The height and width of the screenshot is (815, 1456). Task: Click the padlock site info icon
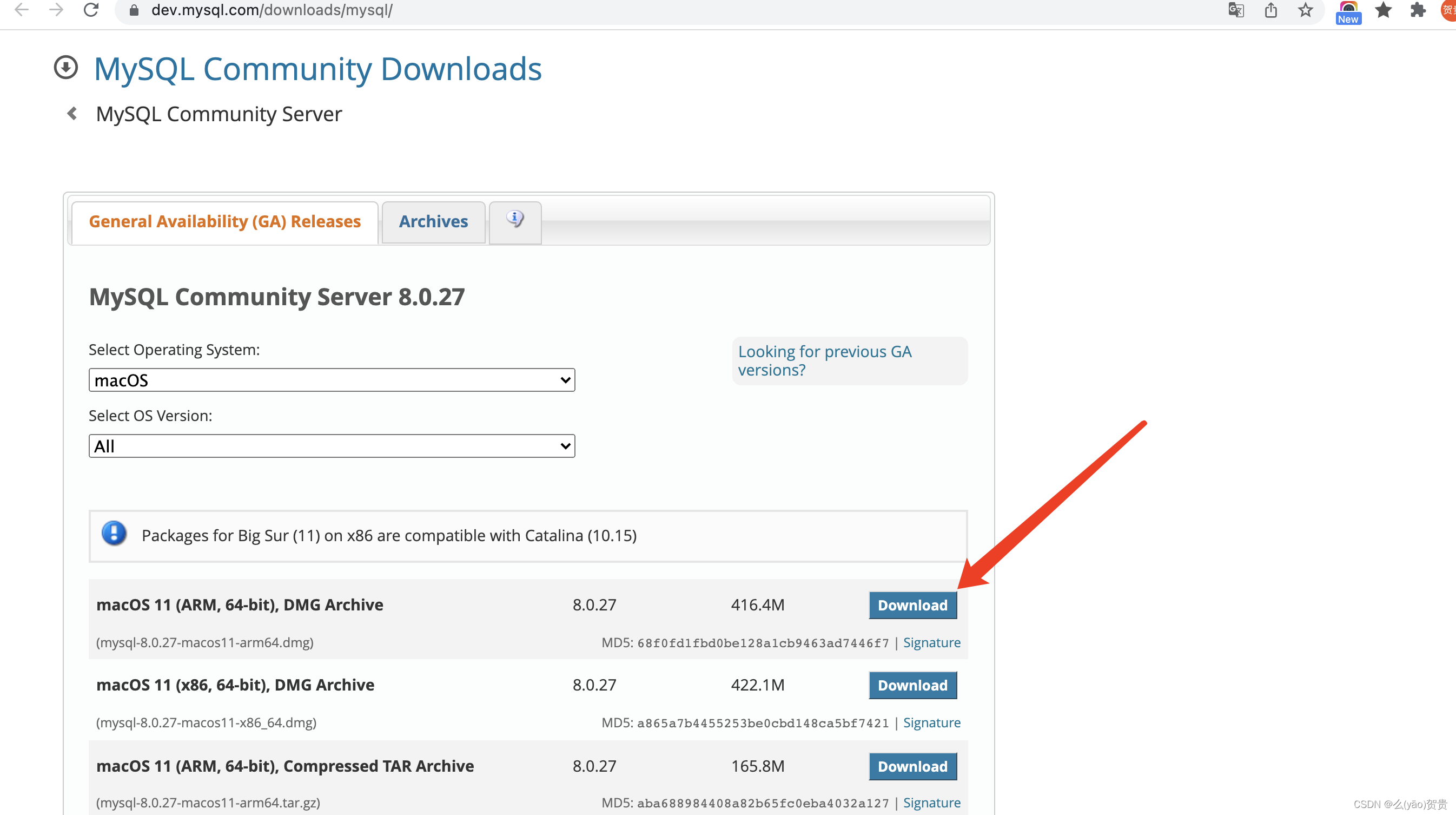134,10
